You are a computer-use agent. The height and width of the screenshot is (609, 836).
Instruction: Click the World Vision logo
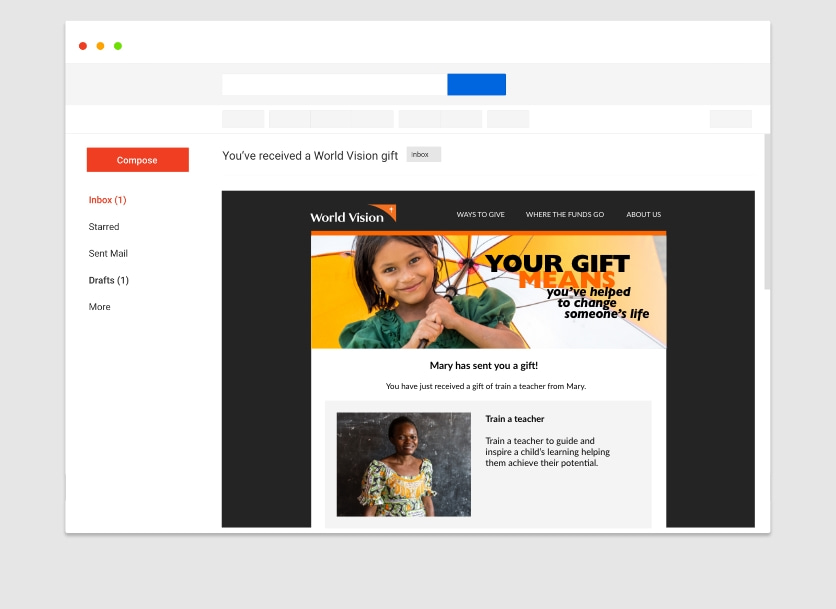tap(352, 215)
